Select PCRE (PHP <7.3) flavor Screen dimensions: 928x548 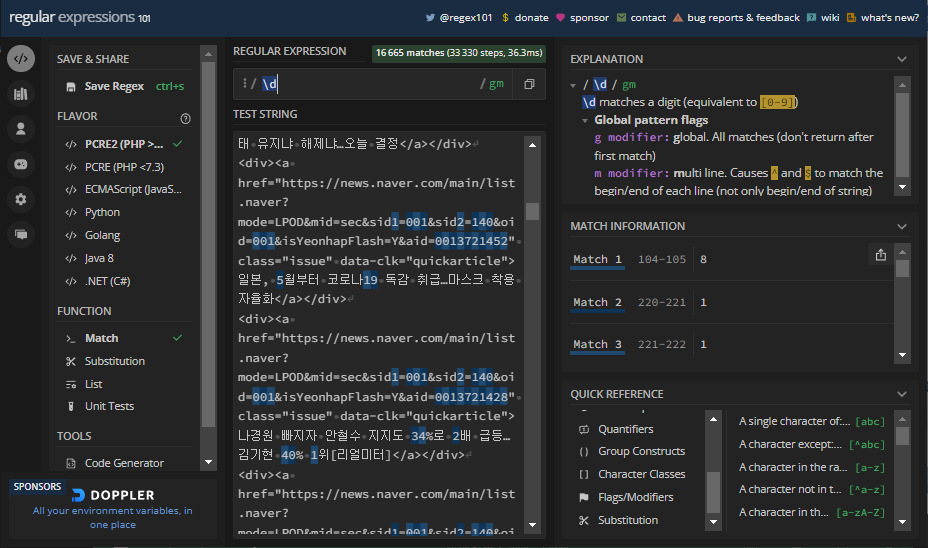click(124, 167)
